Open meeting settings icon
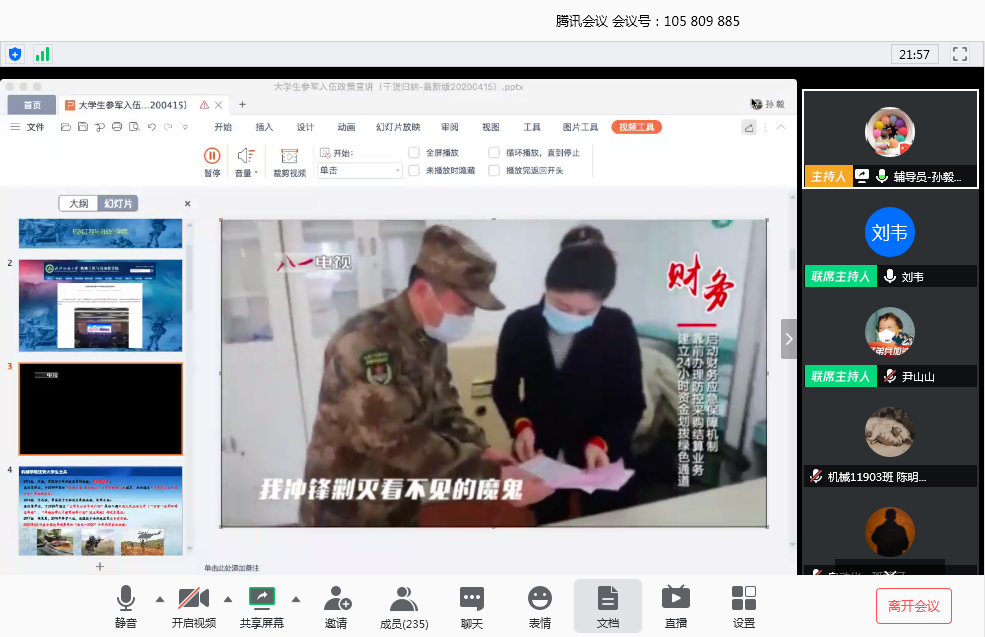 (x=743, y=599)
